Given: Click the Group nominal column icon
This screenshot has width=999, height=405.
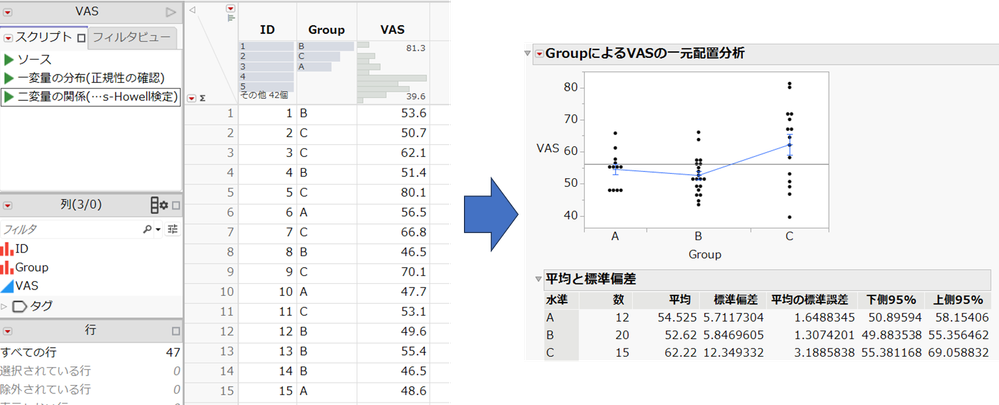Looking at the screenshot, I should (8, 267).
